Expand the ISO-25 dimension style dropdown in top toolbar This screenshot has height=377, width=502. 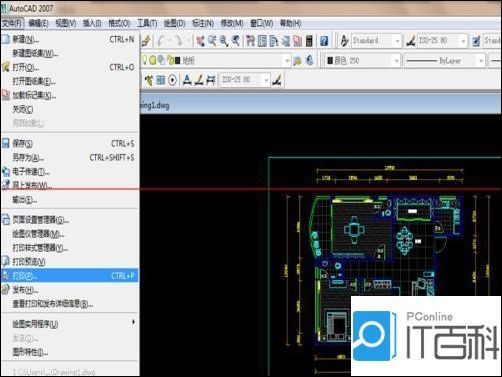(463, 41)
